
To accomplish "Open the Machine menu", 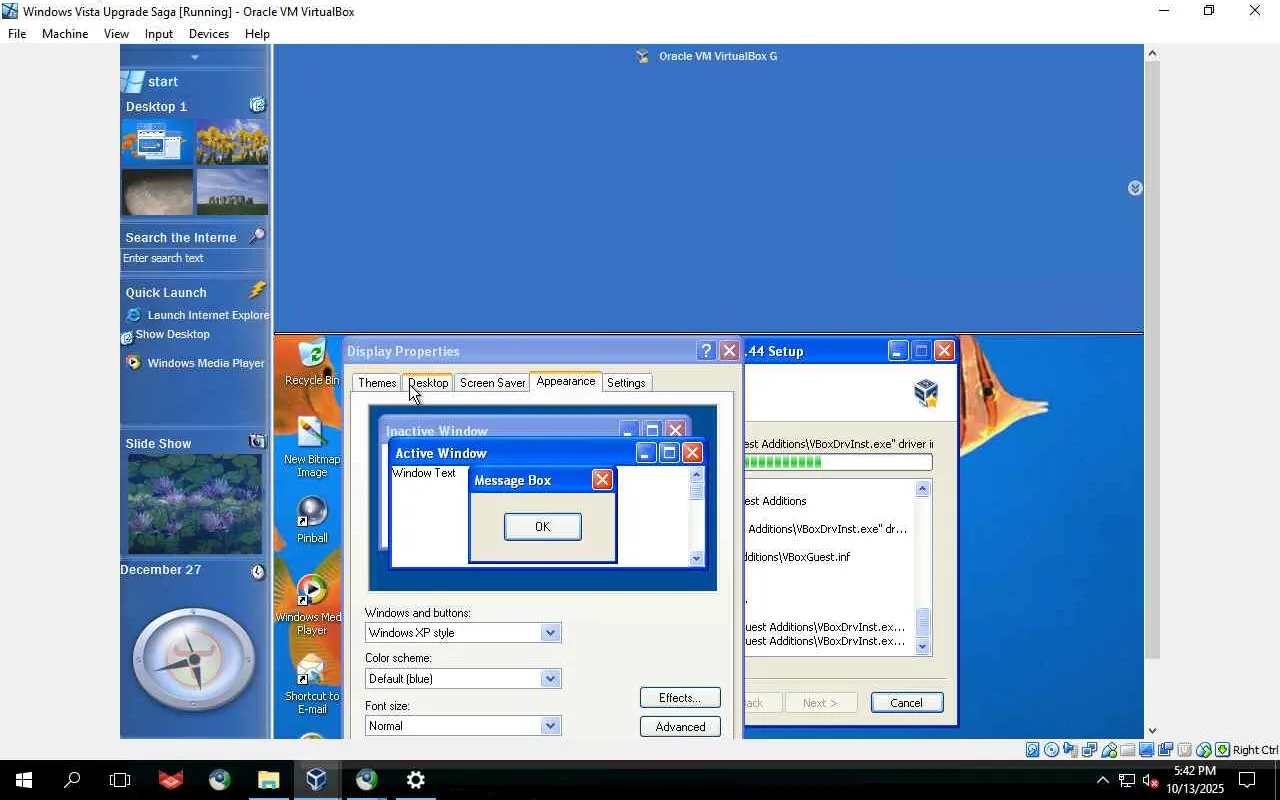I will (x=65, y=34).
